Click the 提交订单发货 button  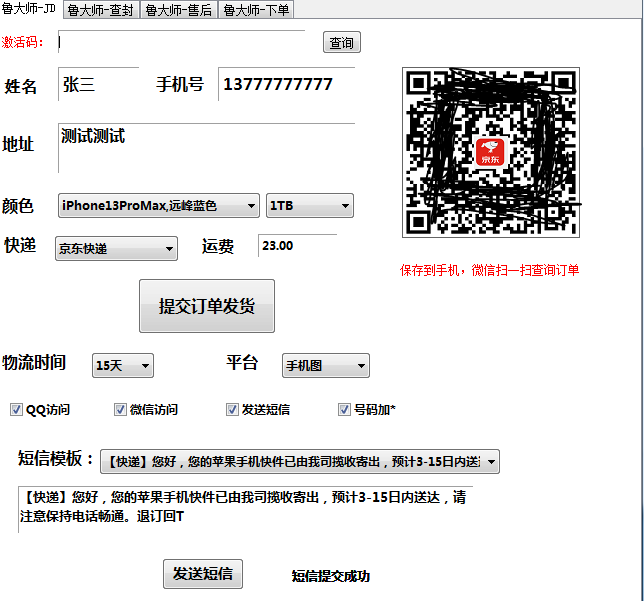tap(207, 306)
